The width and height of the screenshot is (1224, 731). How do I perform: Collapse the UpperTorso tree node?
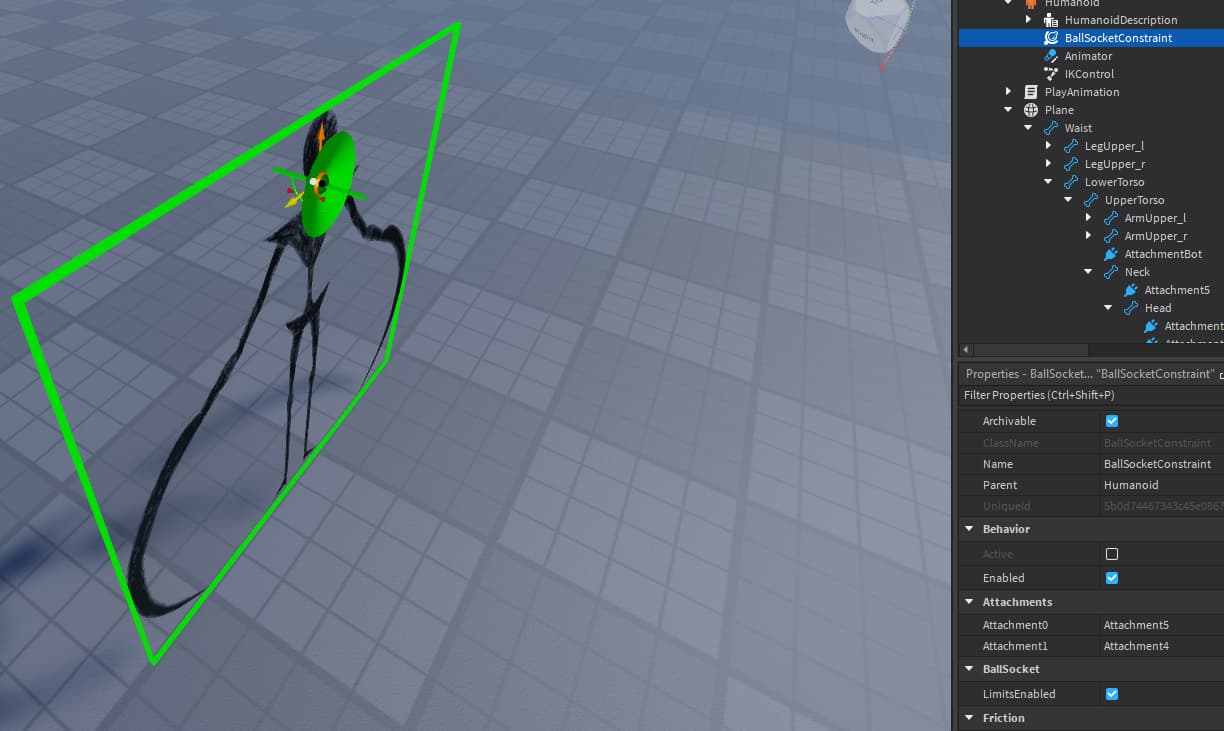[1068, 199]
